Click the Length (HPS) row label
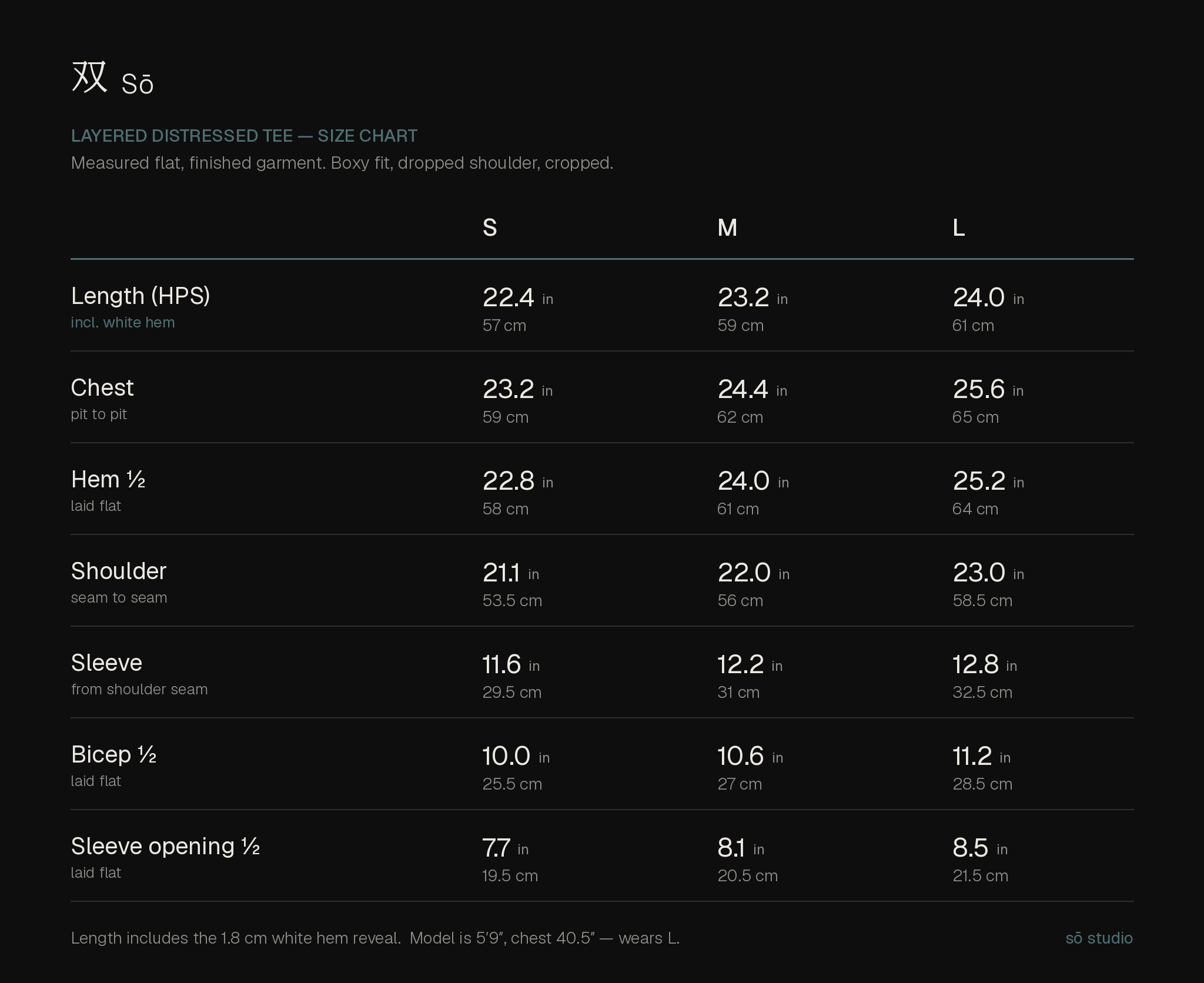The width and height of the screenshot is (1204, 983). pyautogui.click(x=141, y=296)
